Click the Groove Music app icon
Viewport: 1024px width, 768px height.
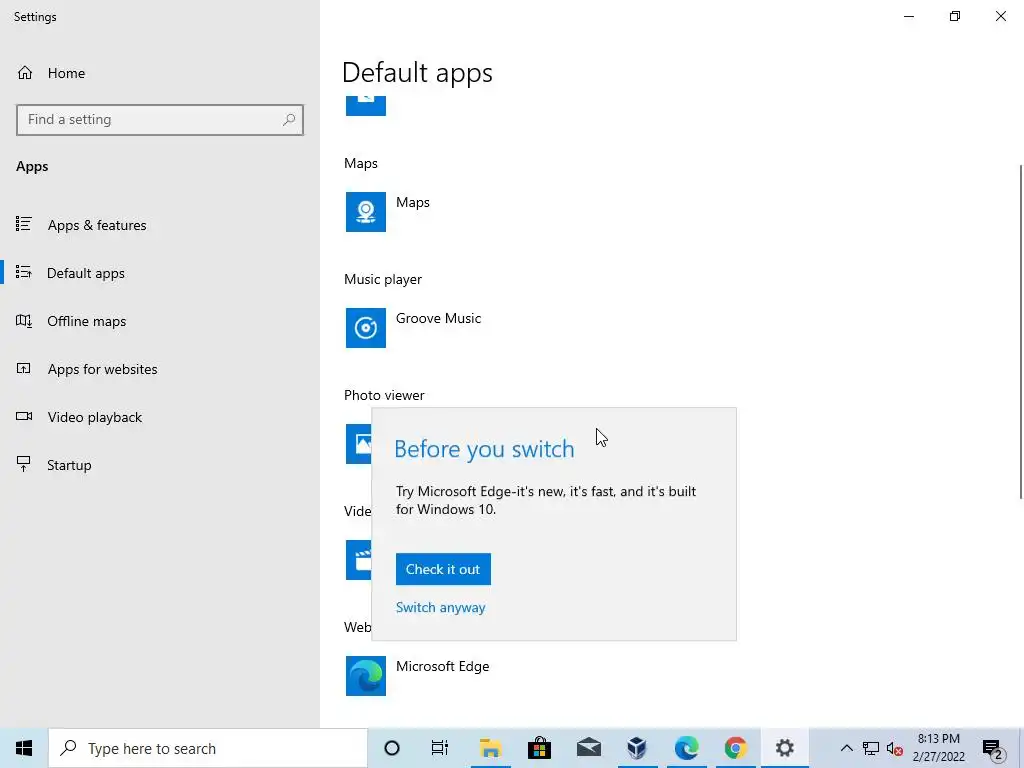tap(366, 328)
